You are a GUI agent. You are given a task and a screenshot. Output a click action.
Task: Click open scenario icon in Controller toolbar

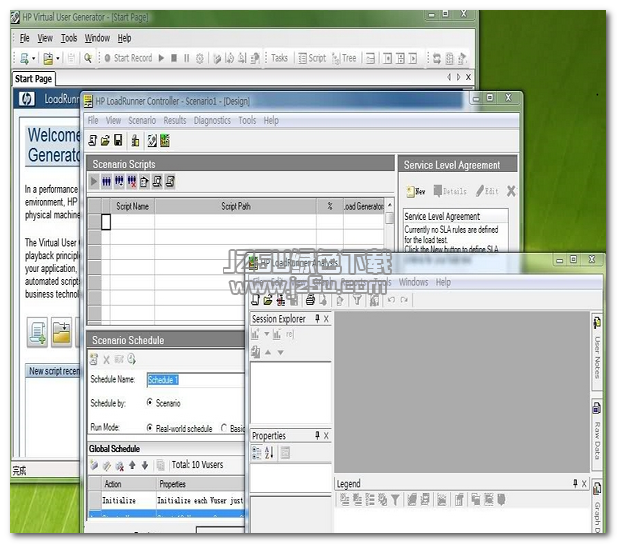[105, 141]
